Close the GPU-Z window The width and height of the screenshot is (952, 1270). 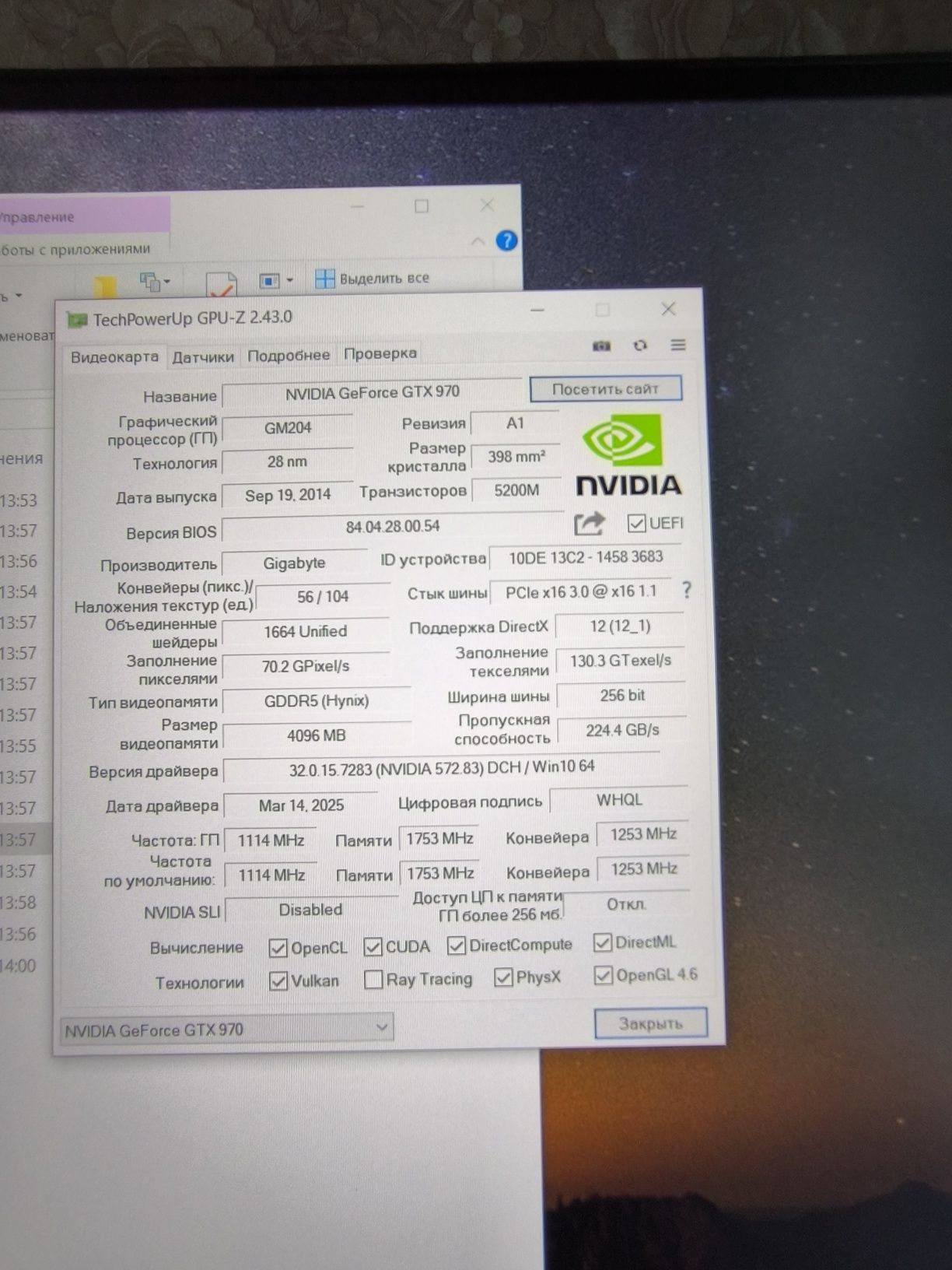(668, 309)
